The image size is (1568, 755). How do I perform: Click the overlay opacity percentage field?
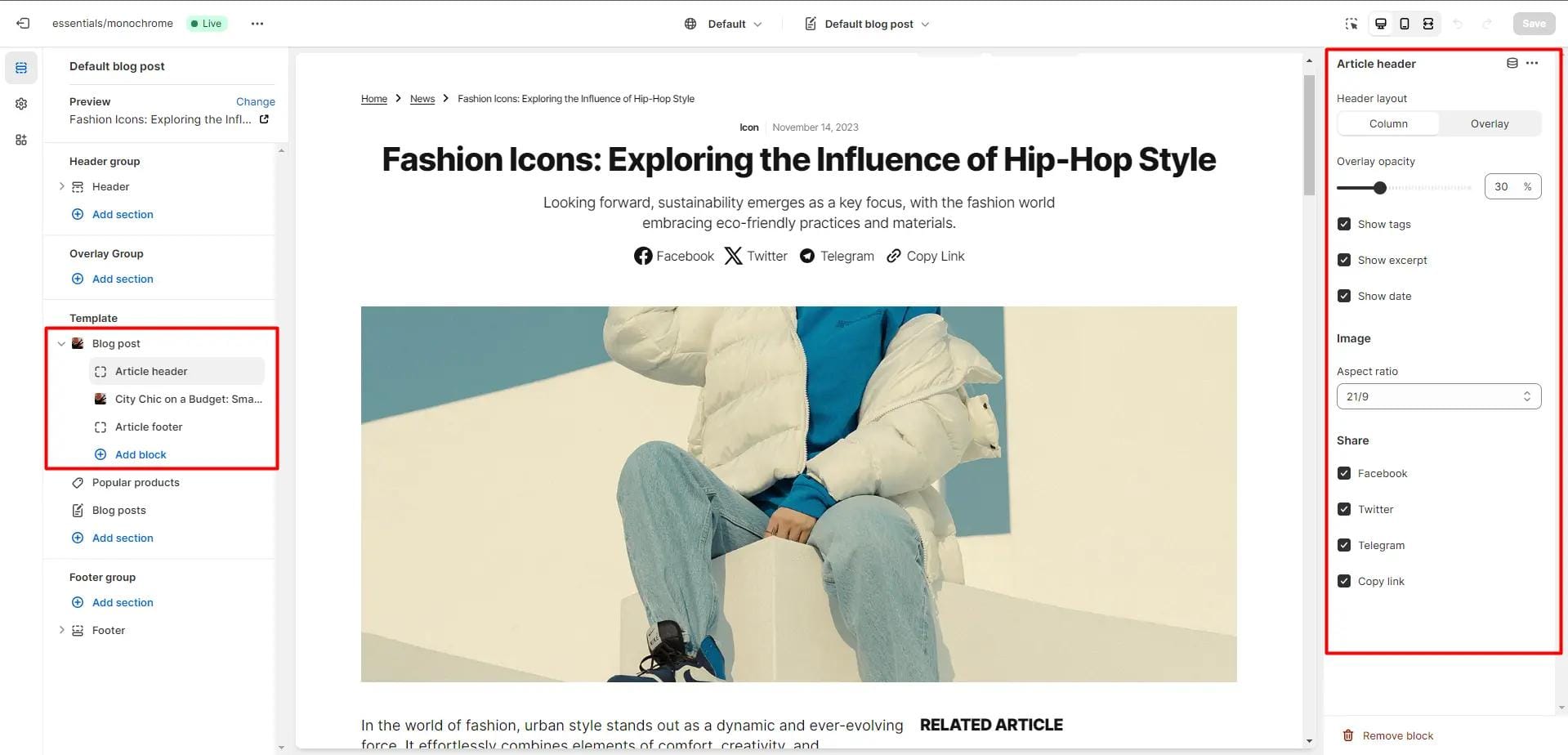[1503, 186]
